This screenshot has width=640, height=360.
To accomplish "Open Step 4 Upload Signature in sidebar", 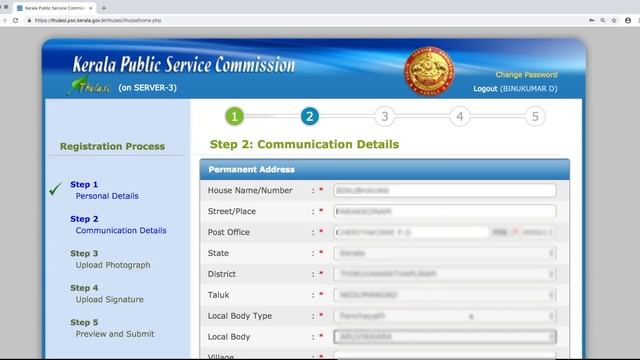I will click(x=107, y=293).
